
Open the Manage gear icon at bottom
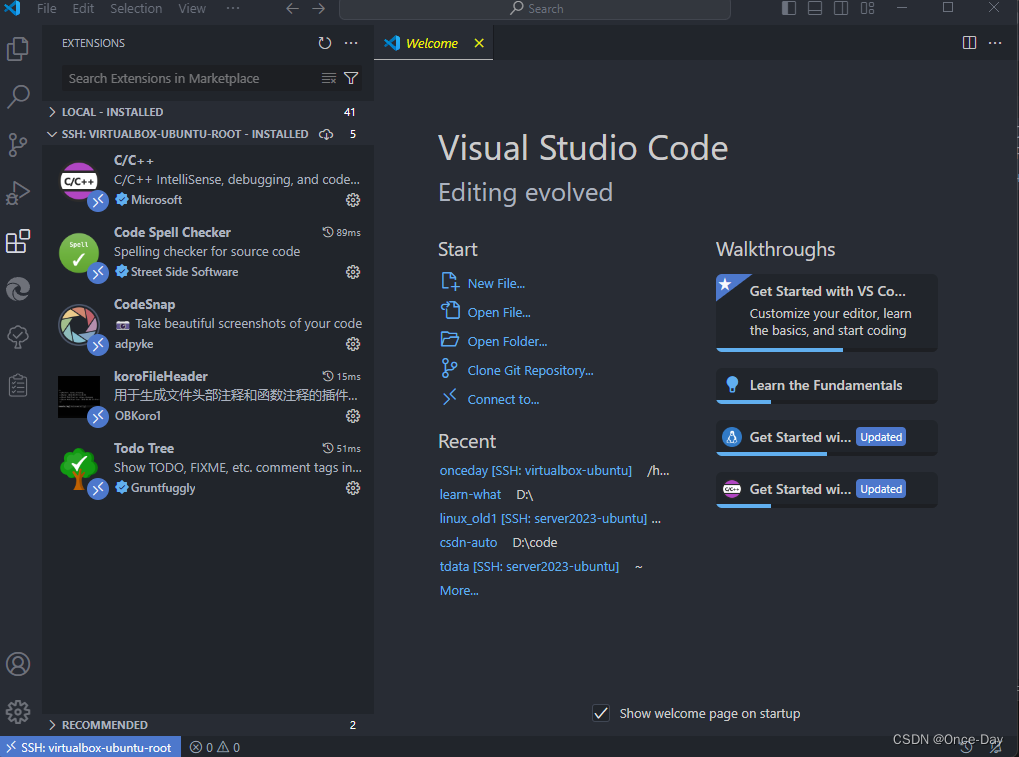click(18, 711)
